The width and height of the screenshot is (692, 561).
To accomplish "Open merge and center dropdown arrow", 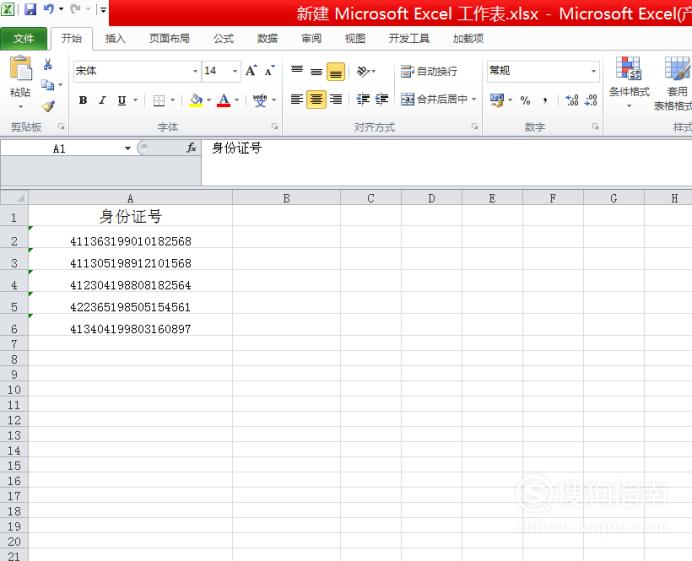I will pyautogui.click(x=474, y=99).
